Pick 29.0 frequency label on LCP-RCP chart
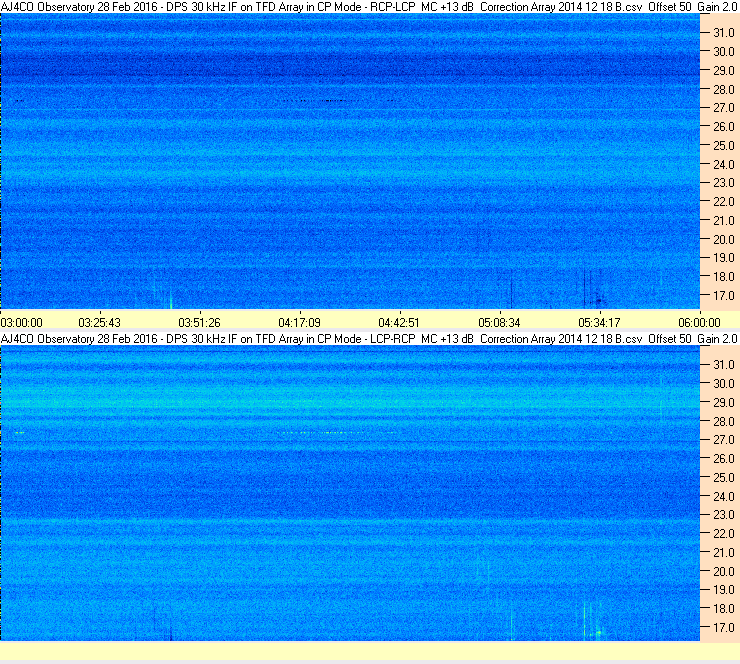The width and height of the screenshot is (740, 664). pos(724,403)
